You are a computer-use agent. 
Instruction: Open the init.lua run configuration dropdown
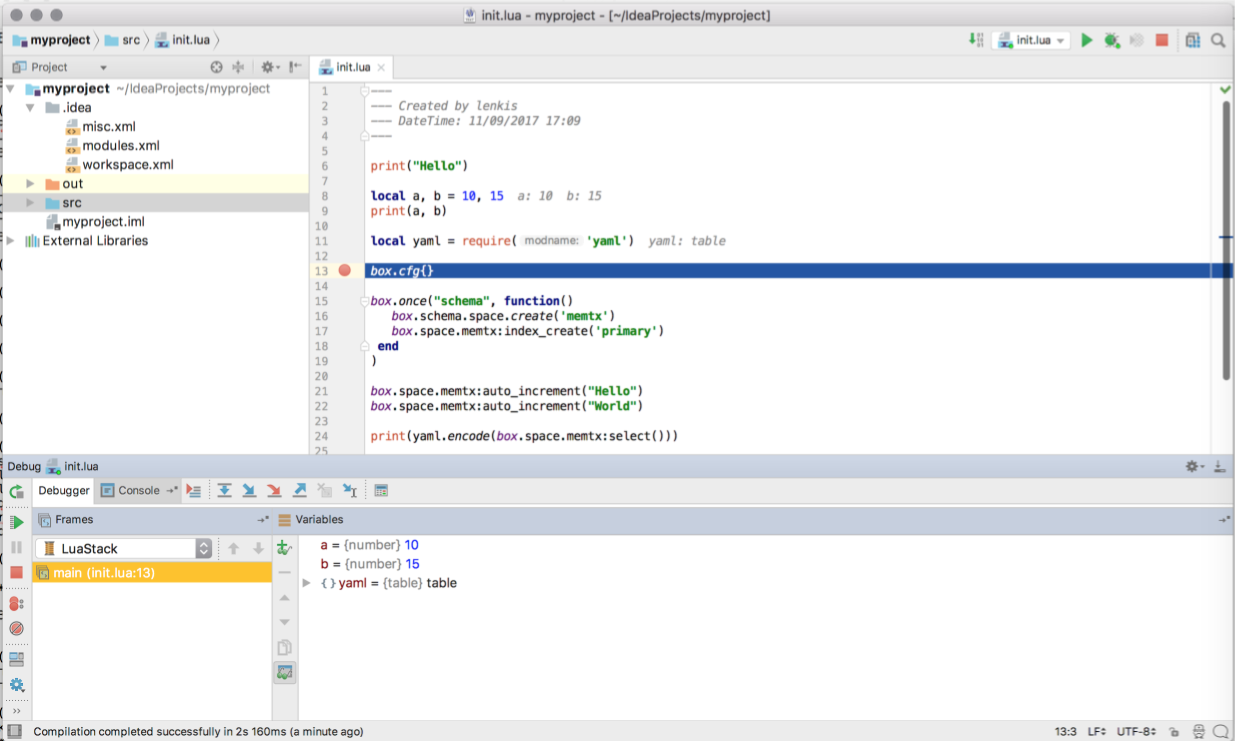click(1031, 40)
